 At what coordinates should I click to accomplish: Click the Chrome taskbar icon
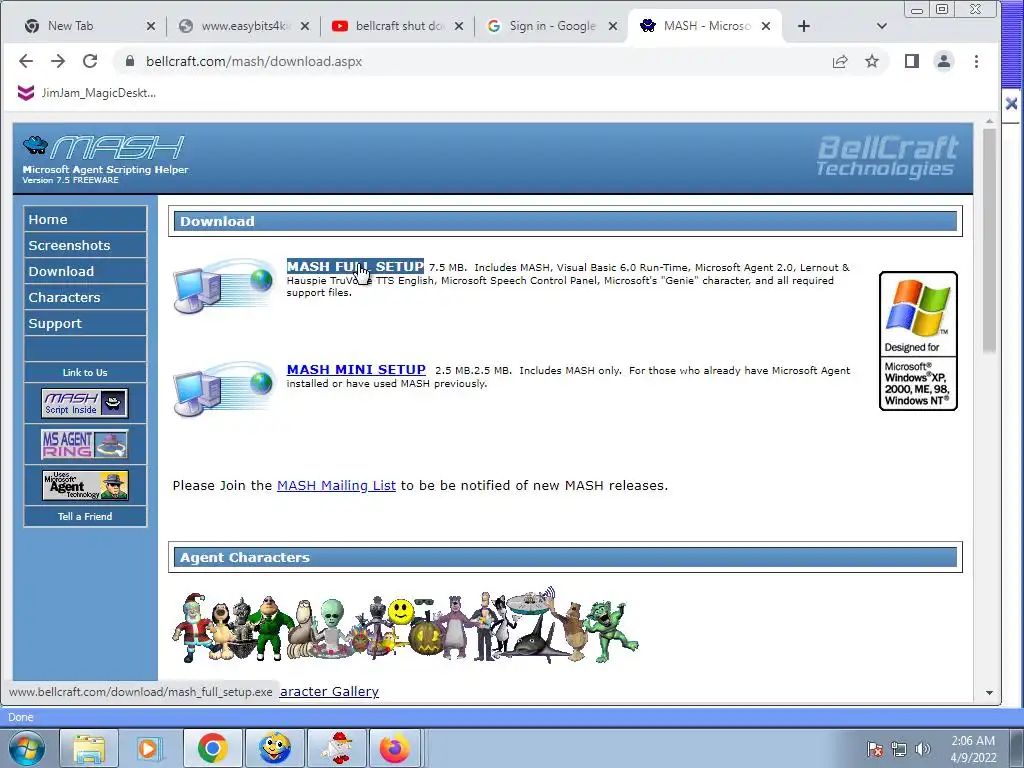[213, 748]
